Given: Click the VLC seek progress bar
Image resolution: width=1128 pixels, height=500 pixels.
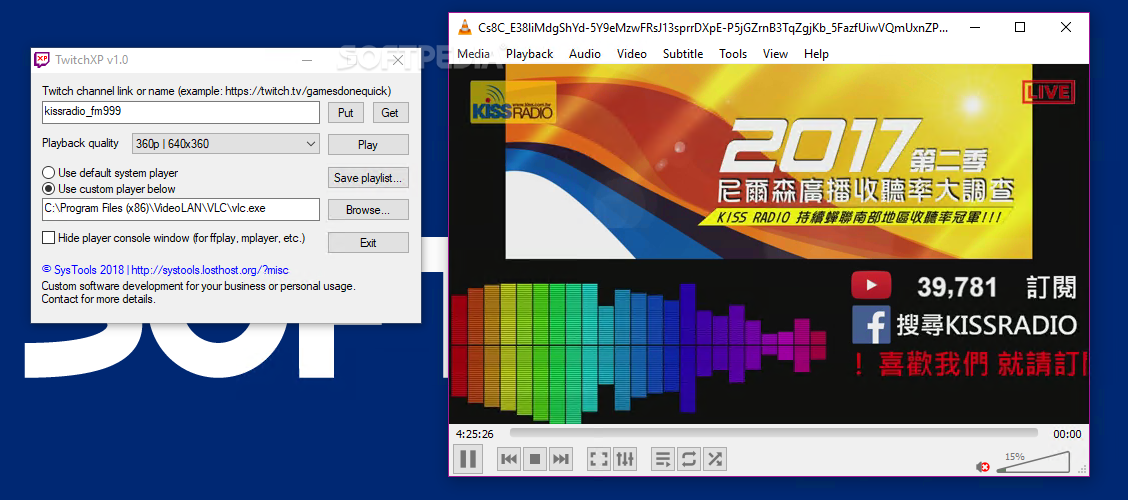Looking at the screenshot, I should [x=773, y=433].
